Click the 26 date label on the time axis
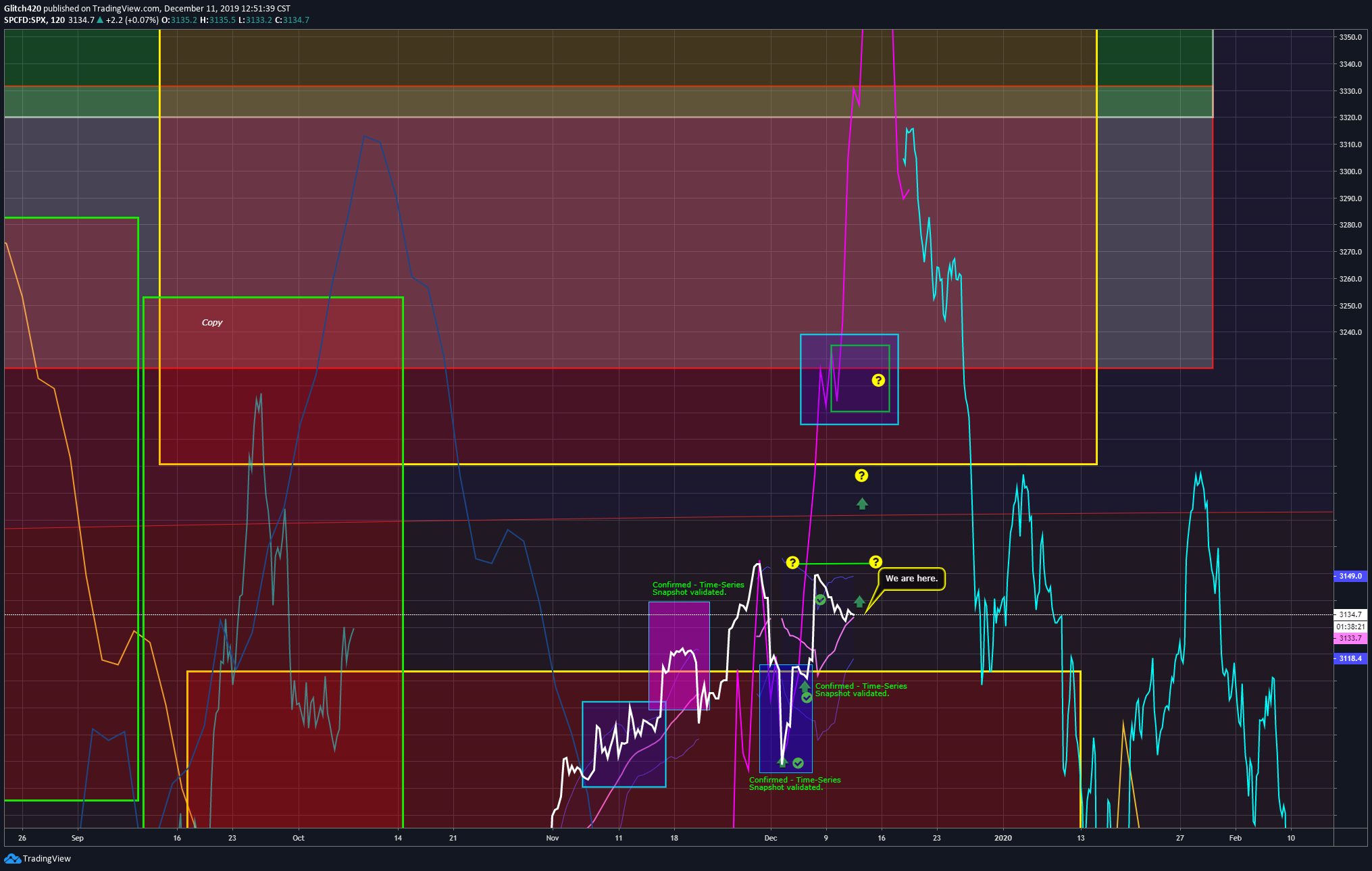Viewport: 1372px width, 871px height. [x=22, y=838]
